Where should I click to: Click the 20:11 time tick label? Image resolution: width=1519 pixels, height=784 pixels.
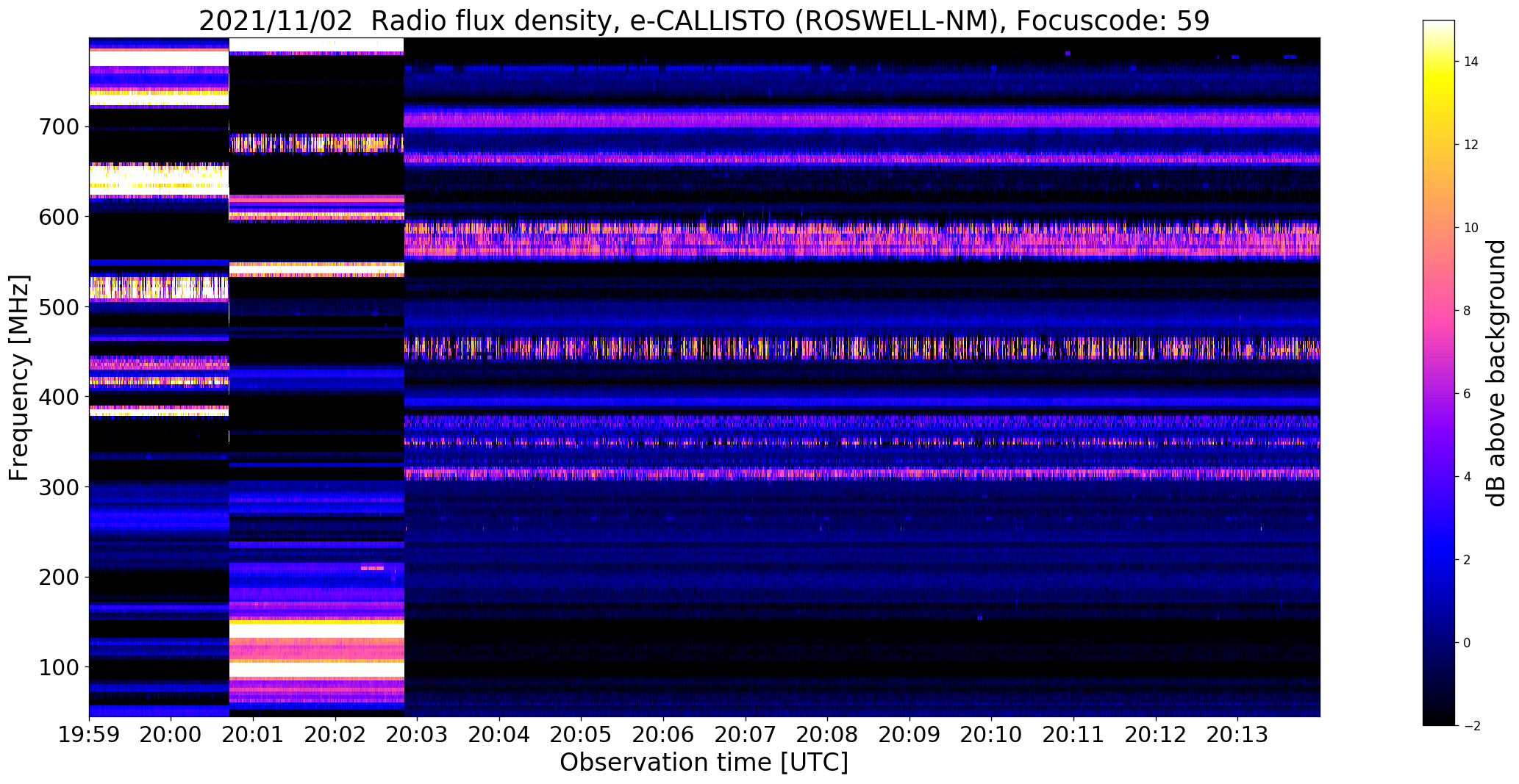(x=1073, y=735)
